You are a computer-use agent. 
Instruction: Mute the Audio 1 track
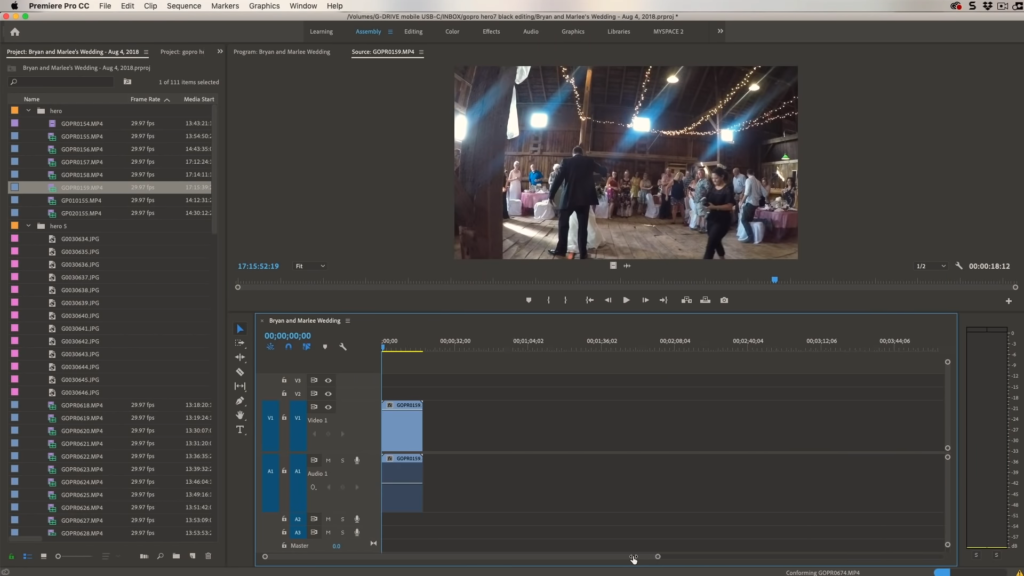pos(328,460)
